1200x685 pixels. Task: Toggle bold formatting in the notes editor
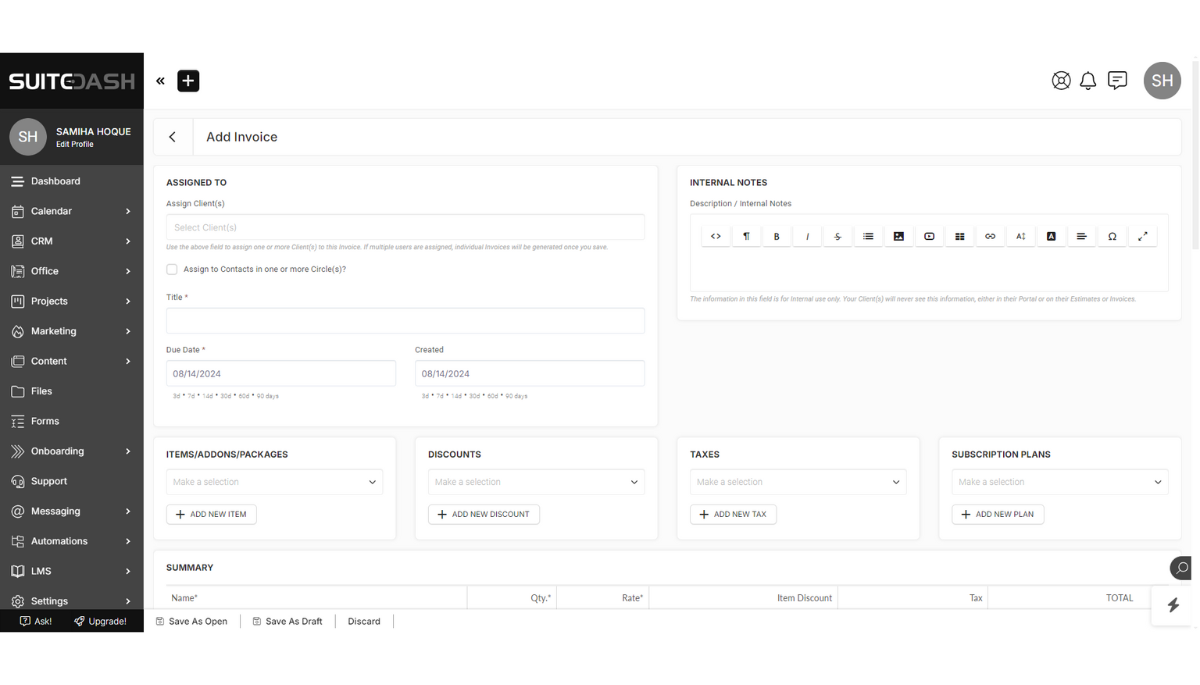tap(777, 235)
